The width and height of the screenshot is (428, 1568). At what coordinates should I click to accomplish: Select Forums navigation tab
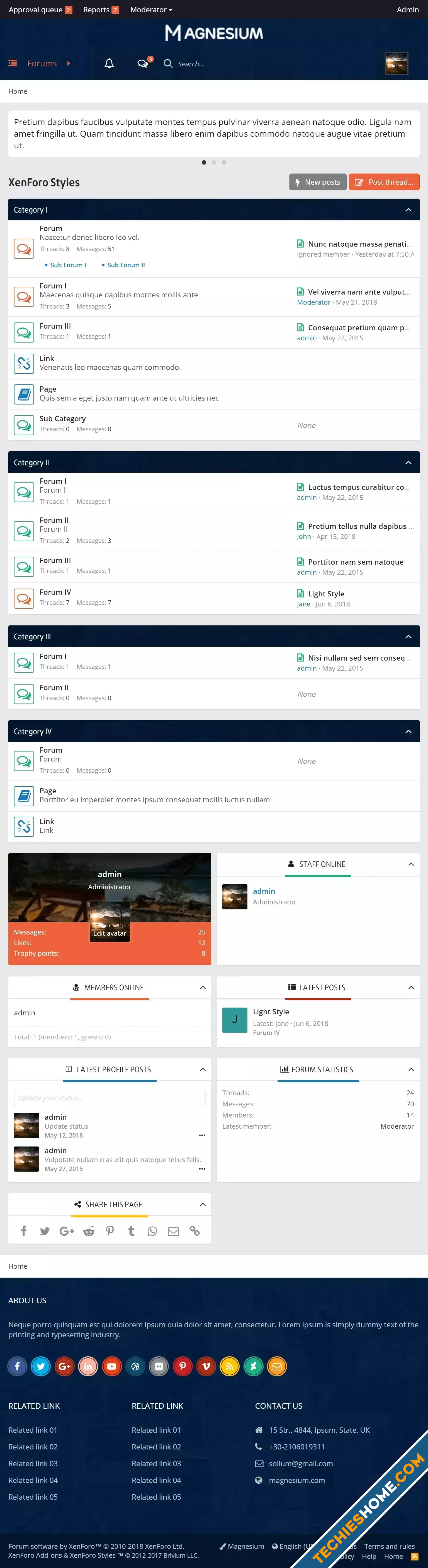pyautogui.click(x=42, y=63)
